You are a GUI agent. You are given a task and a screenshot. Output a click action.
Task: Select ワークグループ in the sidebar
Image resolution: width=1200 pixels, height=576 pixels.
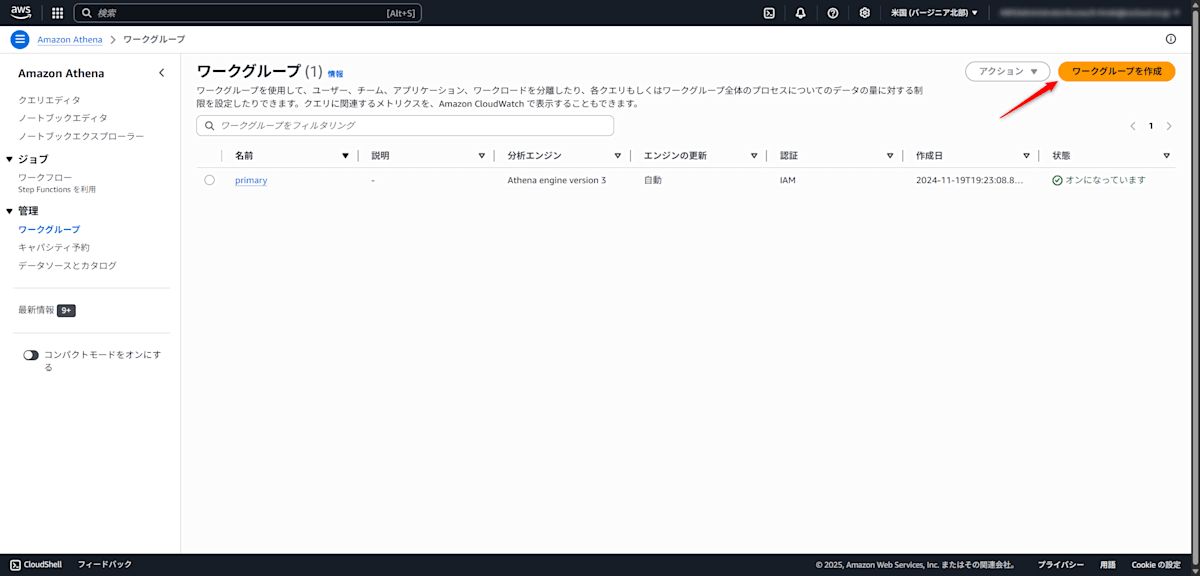point(49,230)
